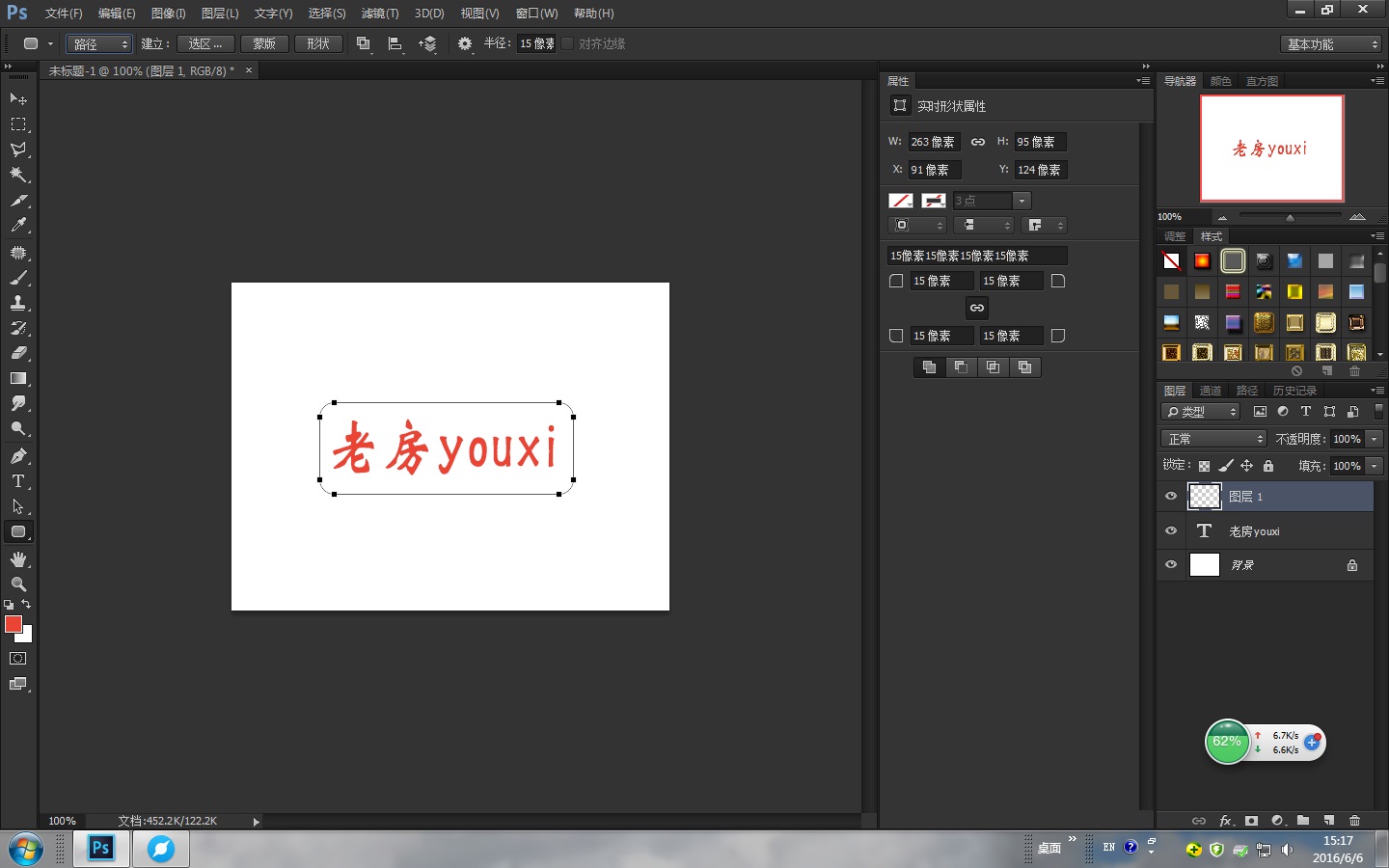Image resolution: width=1389 pixels, height=868 pixels.
Task: Select the Zoom tool
Action: click(x=17, y=583)
